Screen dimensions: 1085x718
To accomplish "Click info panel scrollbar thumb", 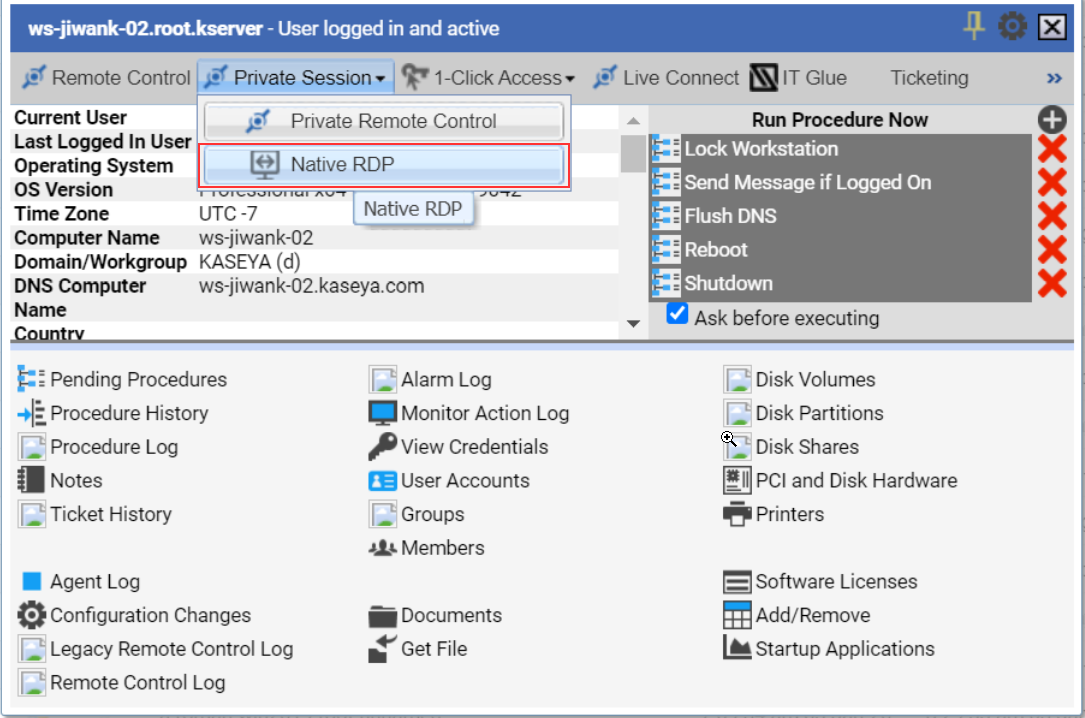I will [632, 154].
